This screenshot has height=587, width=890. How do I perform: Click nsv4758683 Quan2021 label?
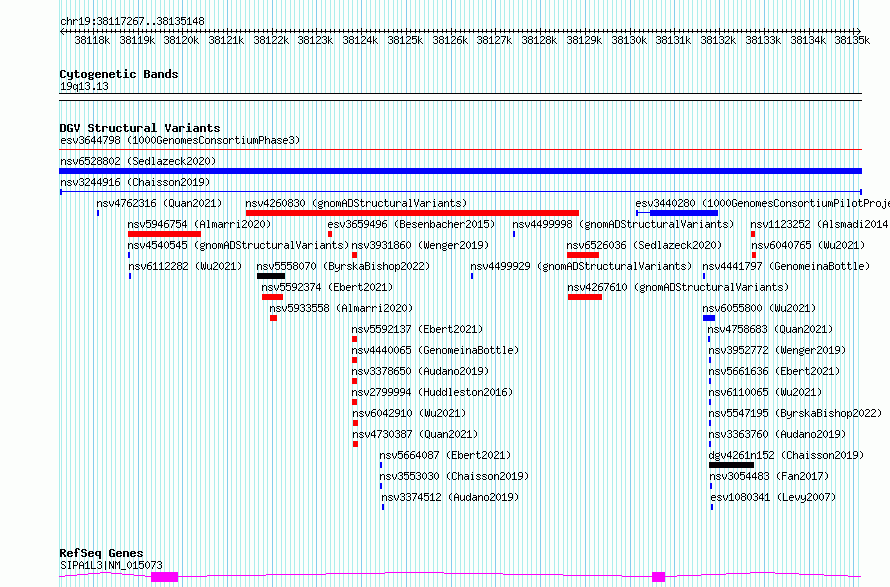point(770,329)
